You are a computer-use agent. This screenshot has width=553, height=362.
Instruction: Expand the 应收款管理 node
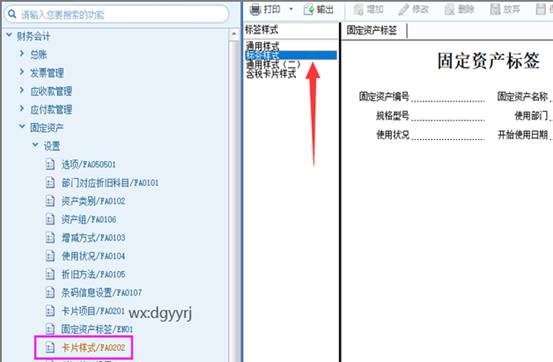point(22,90)
